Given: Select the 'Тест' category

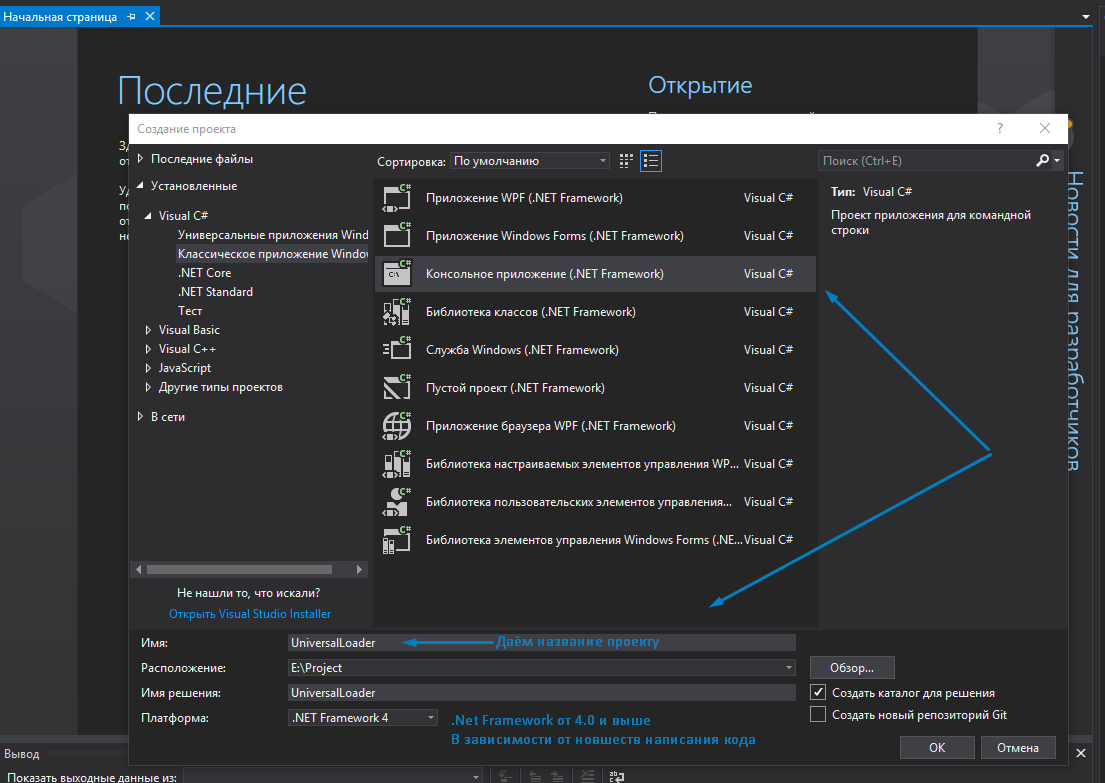Looking at the screenshot, I should 190,311.
